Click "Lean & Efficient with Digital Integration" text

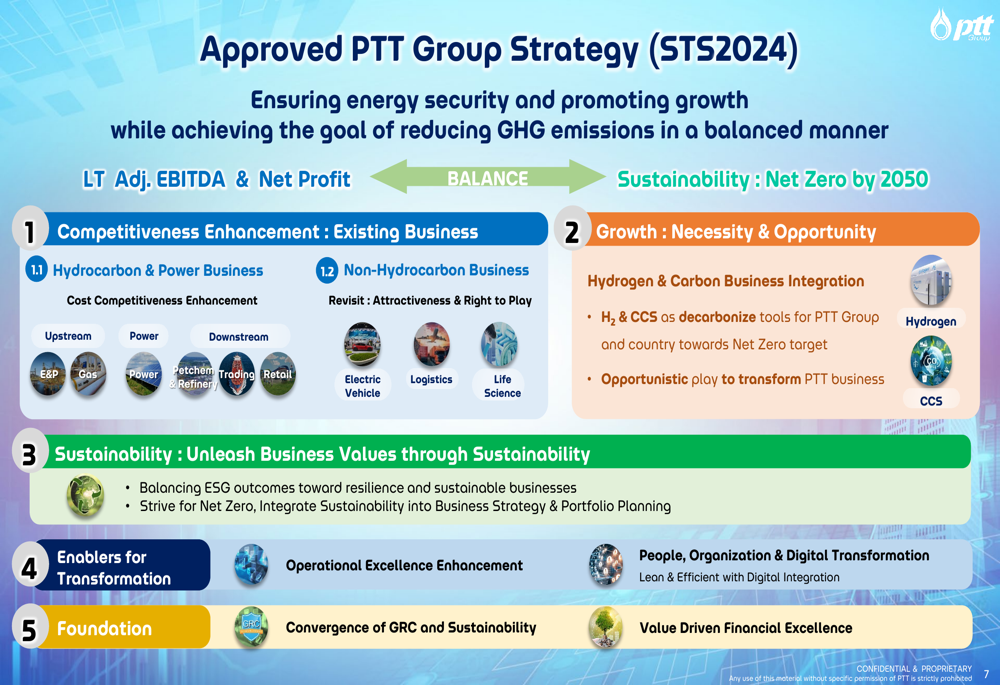coord(739,577)
